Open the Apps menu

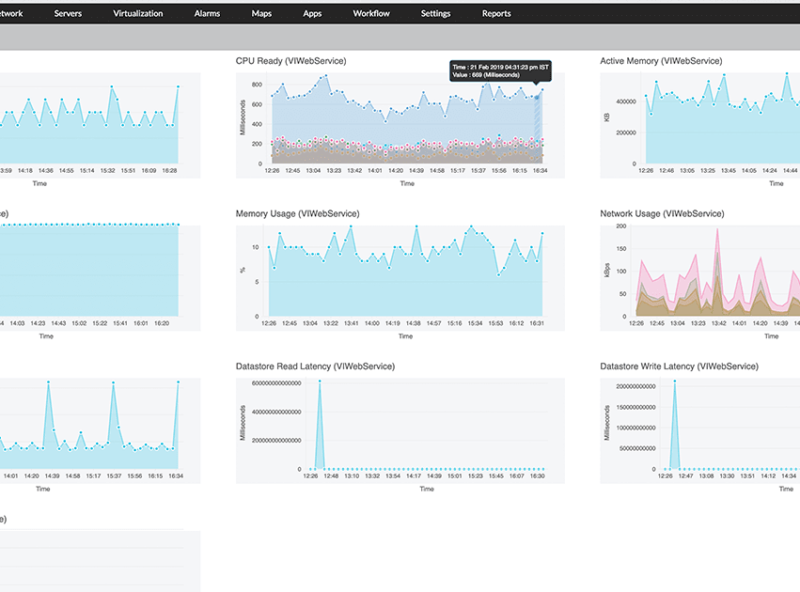312,13
